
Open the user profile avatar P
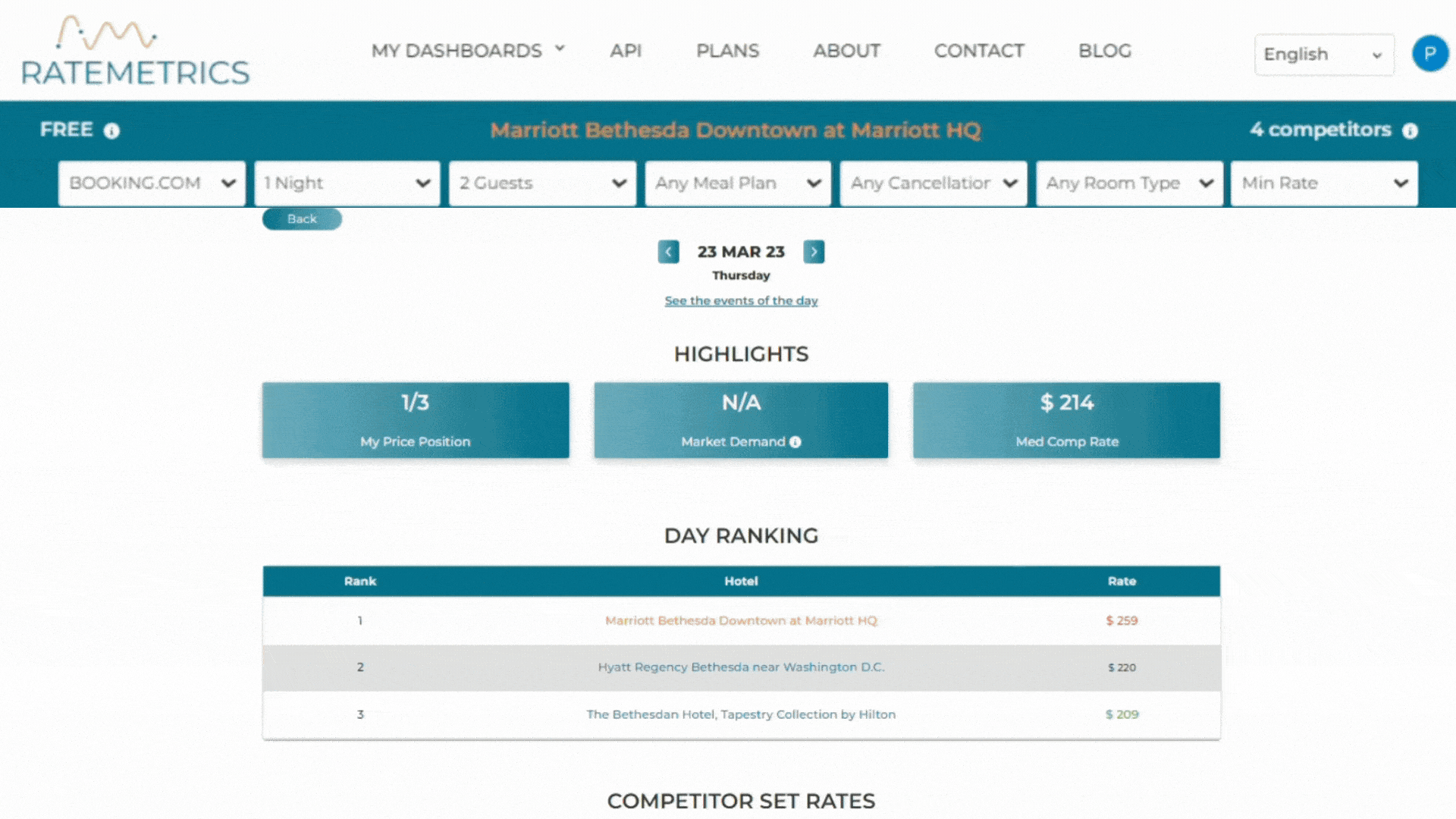pyautogui.click(x=1429, y=54)
